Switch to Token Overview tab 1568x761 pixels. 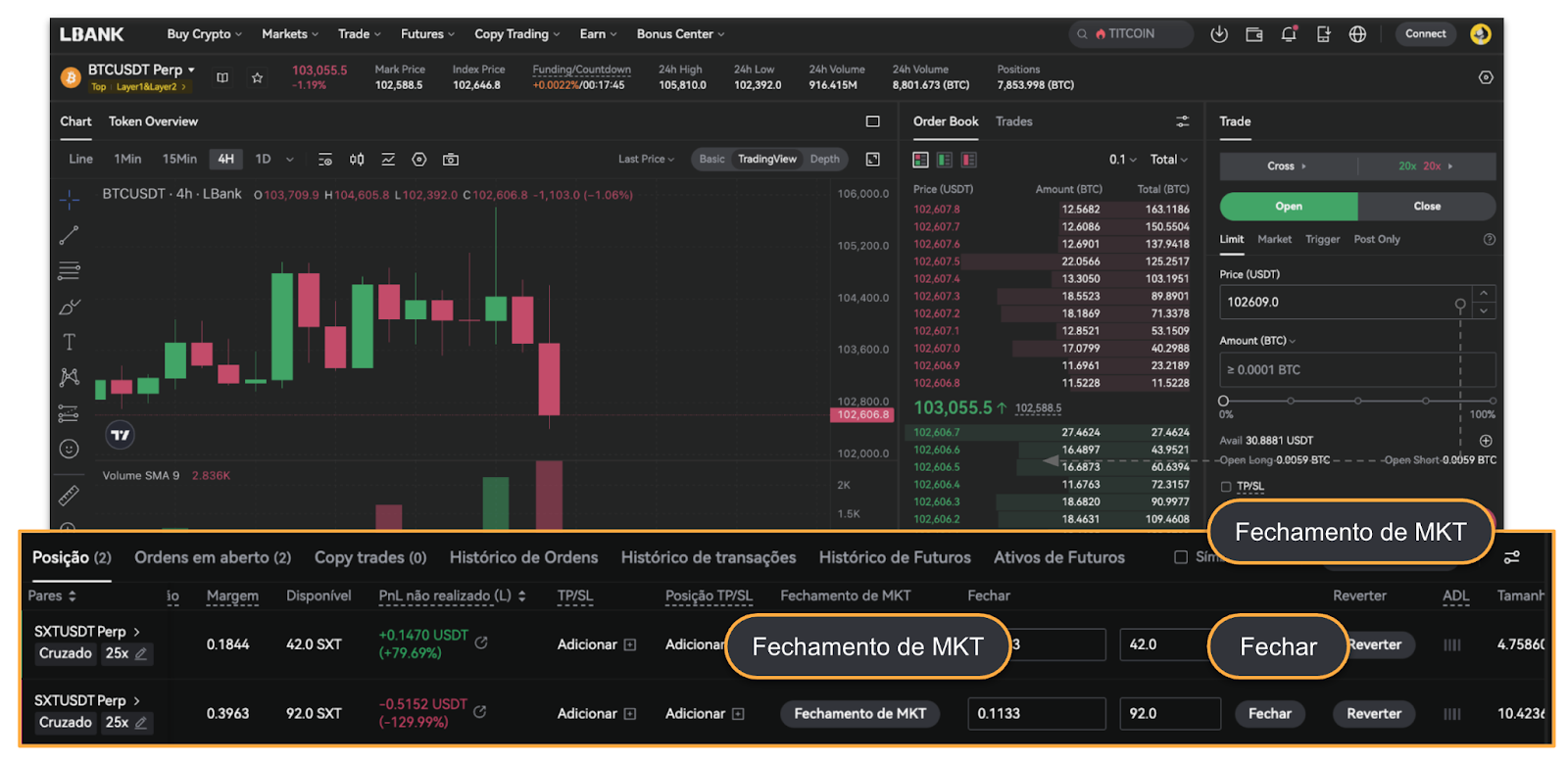click(153, 121)
